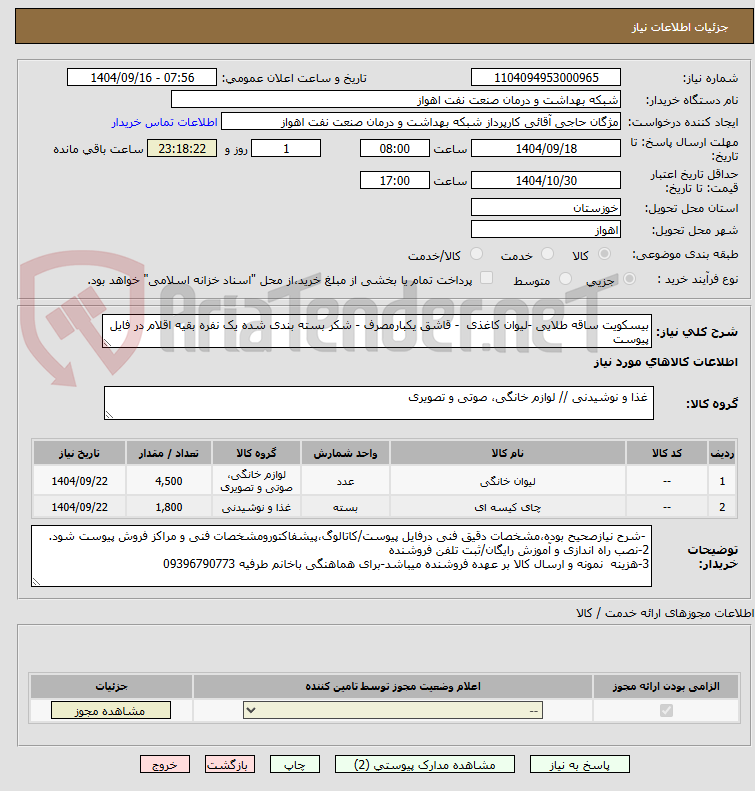Screen dimensions: 755x791
Task: Click the delivery province field خوزستان
Action: click(546, 207)
